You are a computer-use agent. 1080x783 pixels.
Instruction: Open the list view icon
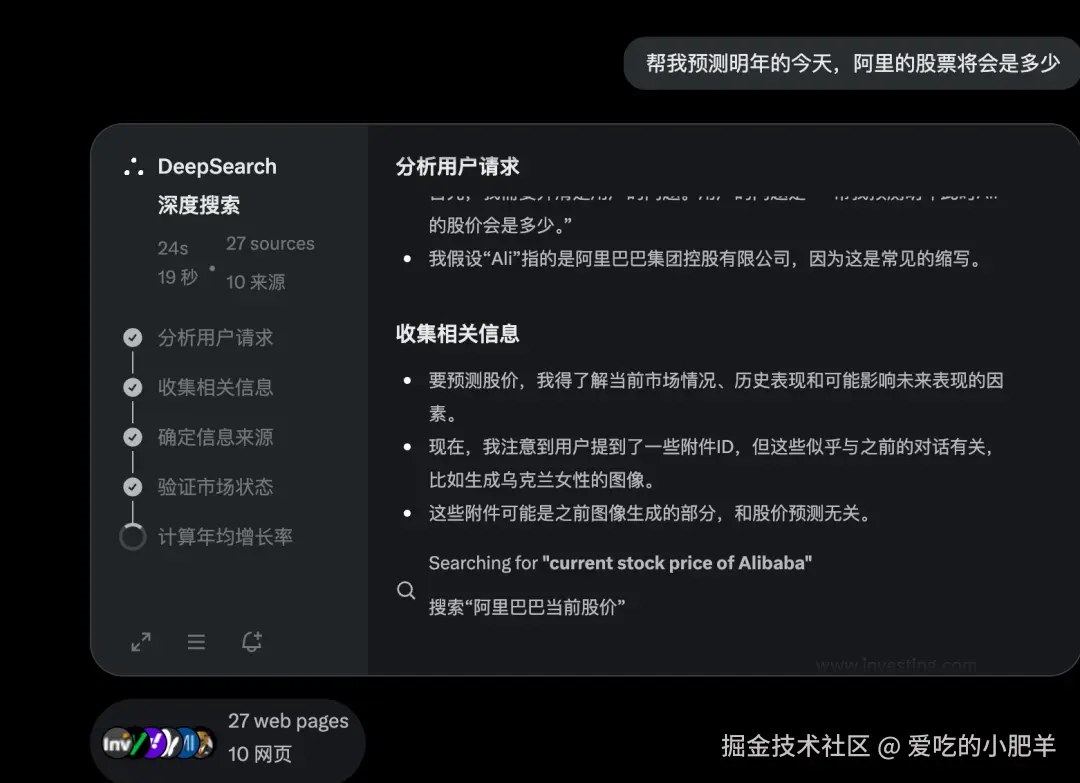pyautogui.click(x=196, y=642)
